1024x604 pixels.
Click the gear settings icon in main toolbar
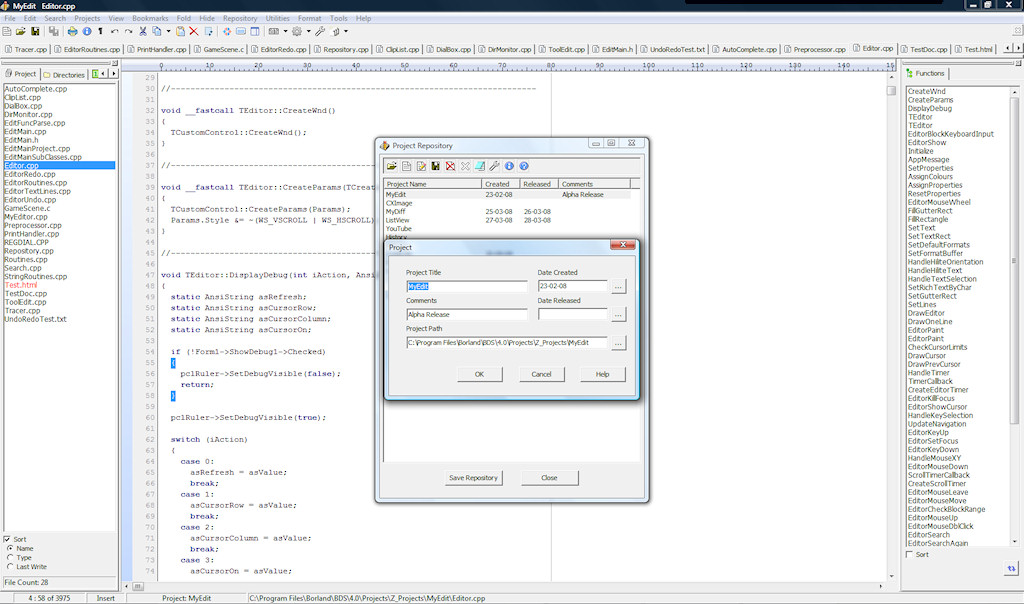(x=297, y=31)
